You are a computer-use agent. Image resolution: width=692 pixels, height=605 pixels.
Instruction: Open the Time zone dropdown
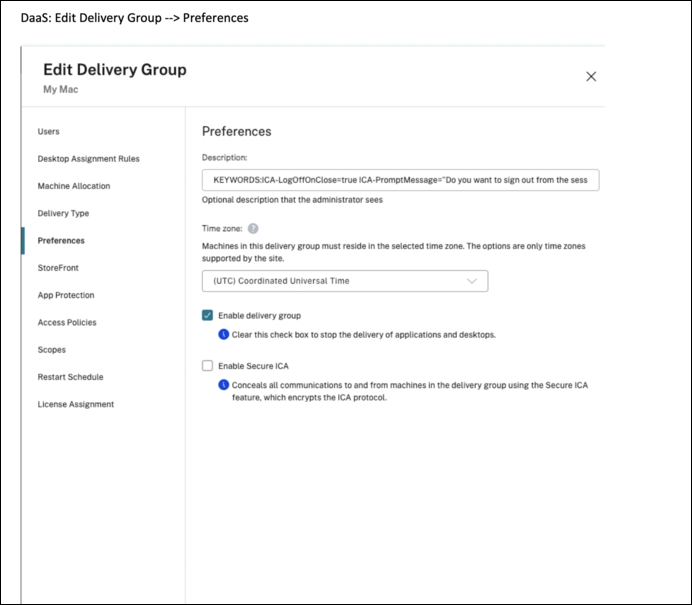(344, 281)
